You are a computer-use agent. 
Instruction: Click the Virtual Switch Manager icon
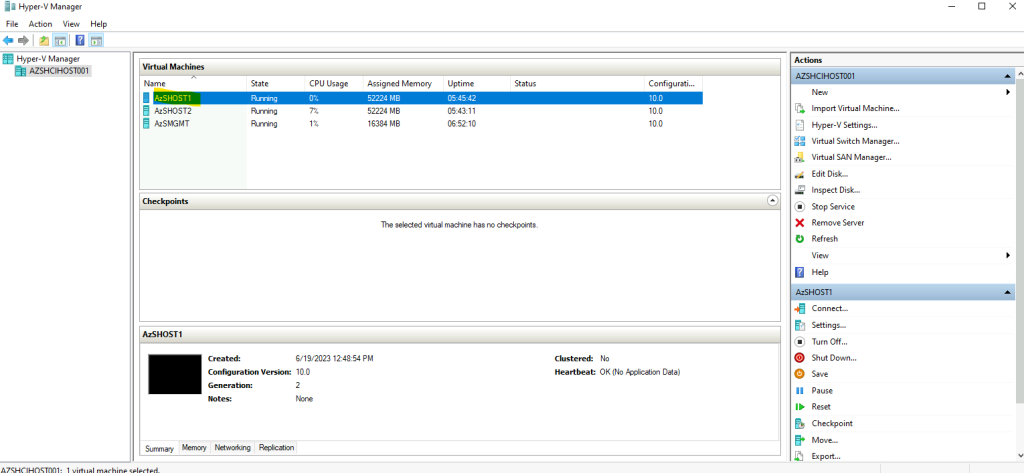[x=799, y=141]
